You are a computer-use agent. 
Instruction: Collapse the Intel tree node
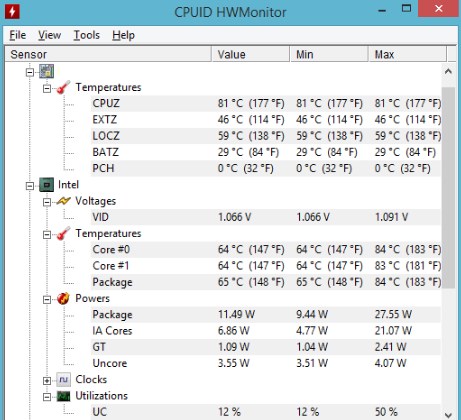pos(30,186)
